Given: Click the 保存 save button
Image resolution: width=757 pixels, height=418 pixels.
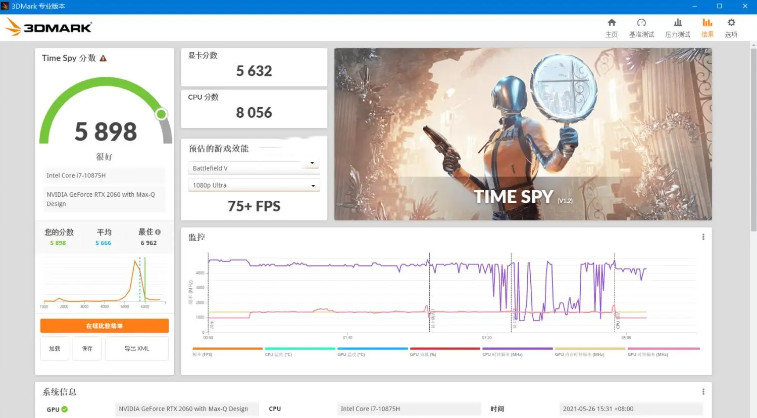Looking at the screenshot, I should click(x=87, y=348).
